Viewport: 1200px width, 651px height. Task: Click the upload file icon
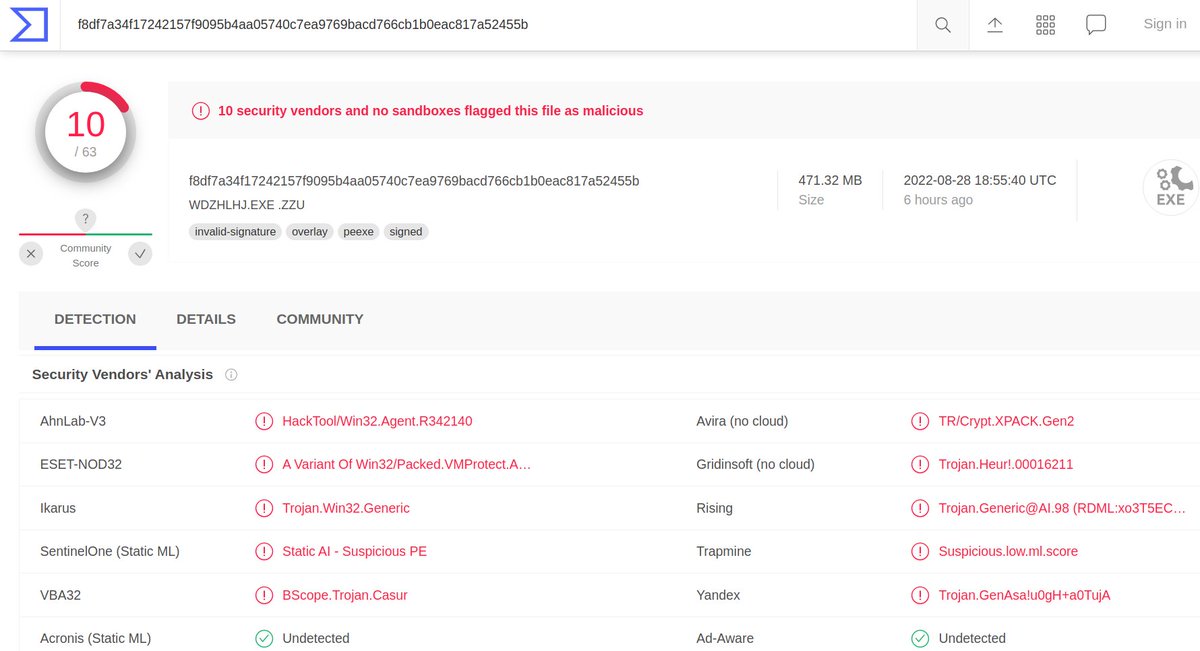pyautogui.click(x=995, y=25)
